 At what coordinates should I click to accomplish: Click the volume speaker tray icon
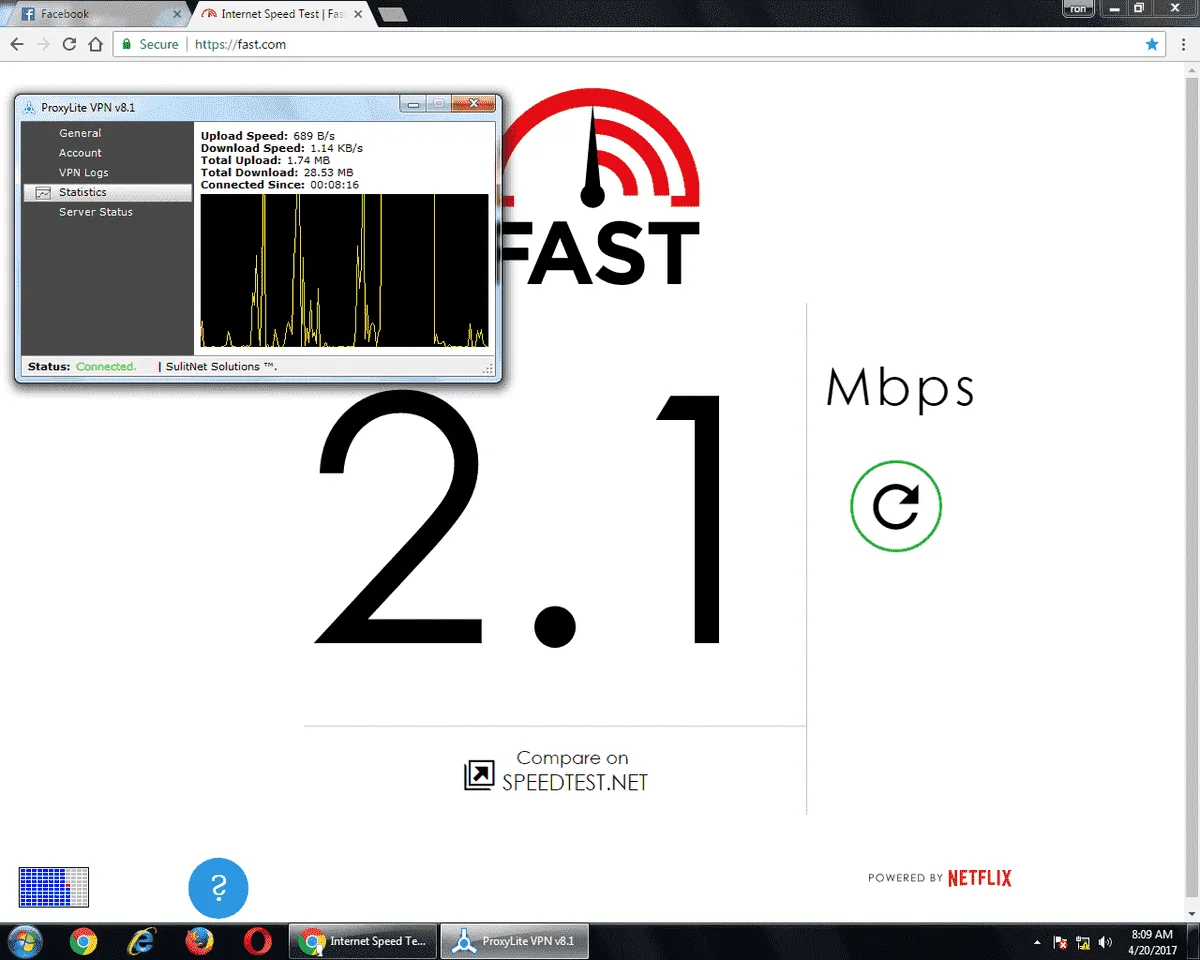click(1105, 942)
